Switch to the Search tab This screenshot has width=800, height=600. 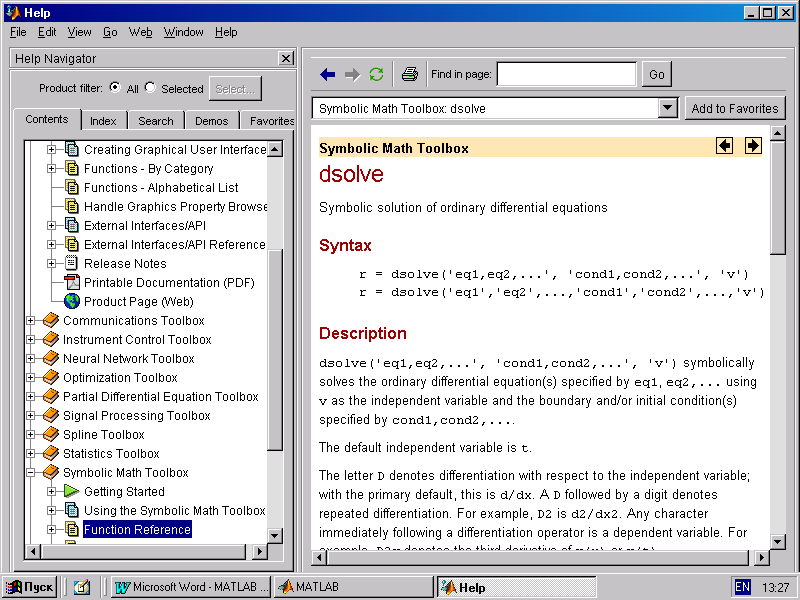point(156,121)
